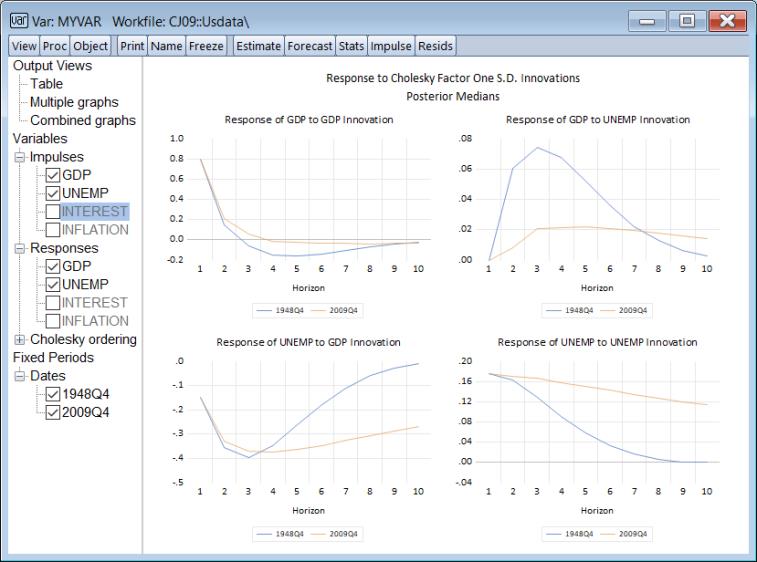The width and height of the screenshot is (757, 562).
Task: Collapse the Impulses tree node
Action: (19, 157)
